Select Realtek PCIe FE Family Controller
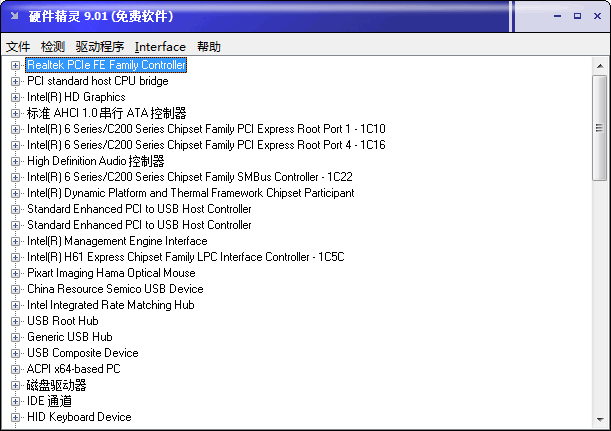This screenshot has height=431, width=611. pyautogui.click(x=106, y=65)
